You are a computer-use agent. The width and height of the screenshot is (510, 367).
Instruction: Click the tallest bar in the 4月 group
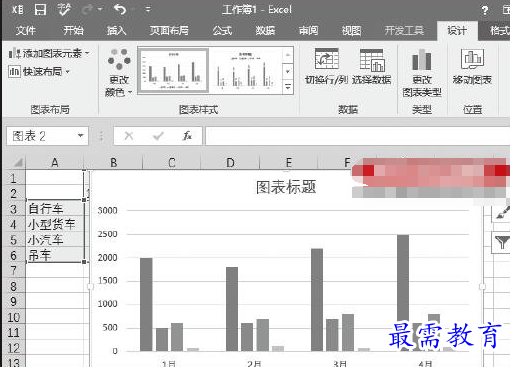(x=403, y=293)
